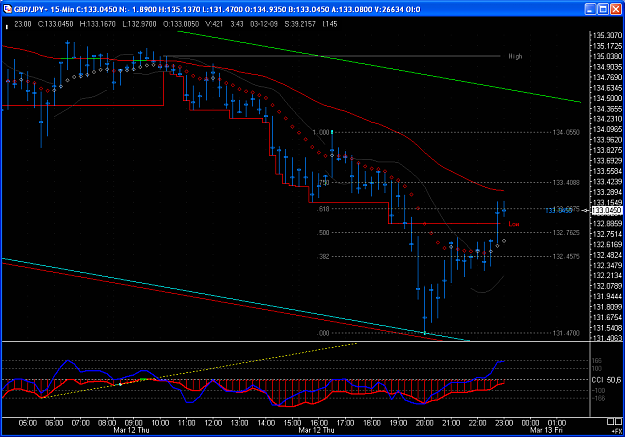Screen dimensions: 625x437
Task: Click the Mar 13 Fri date label
Action: (546, 430)
